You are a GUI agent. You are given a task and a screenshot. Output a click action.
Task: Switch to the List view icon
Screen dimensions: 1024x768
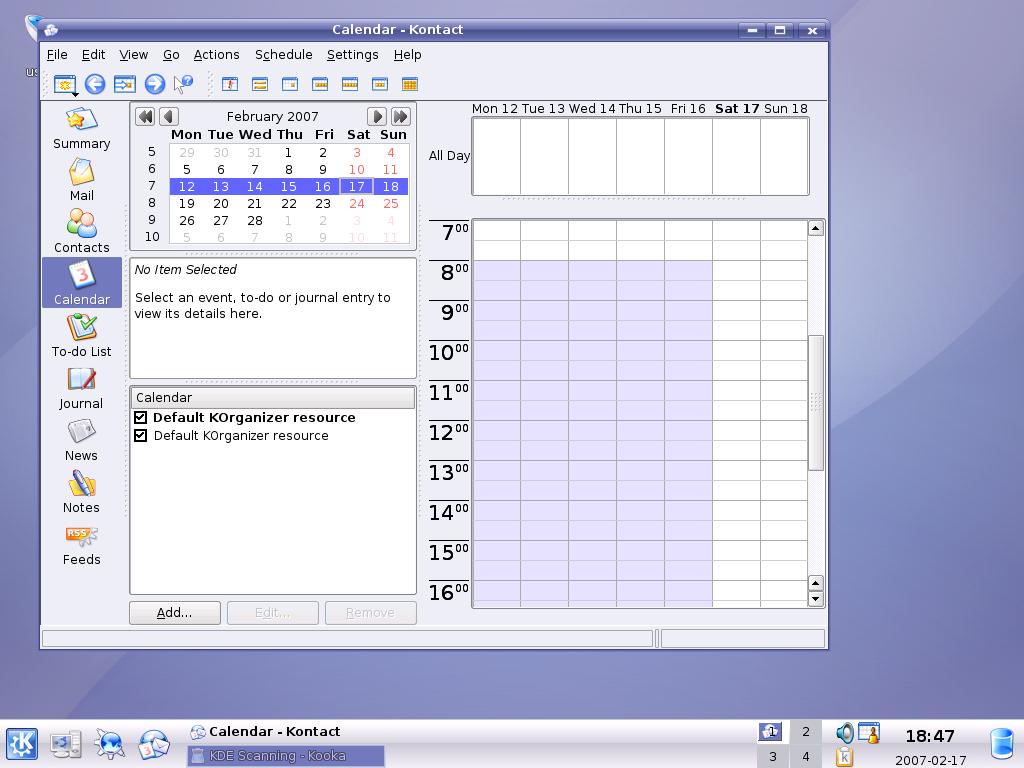(x=260, y=84)
